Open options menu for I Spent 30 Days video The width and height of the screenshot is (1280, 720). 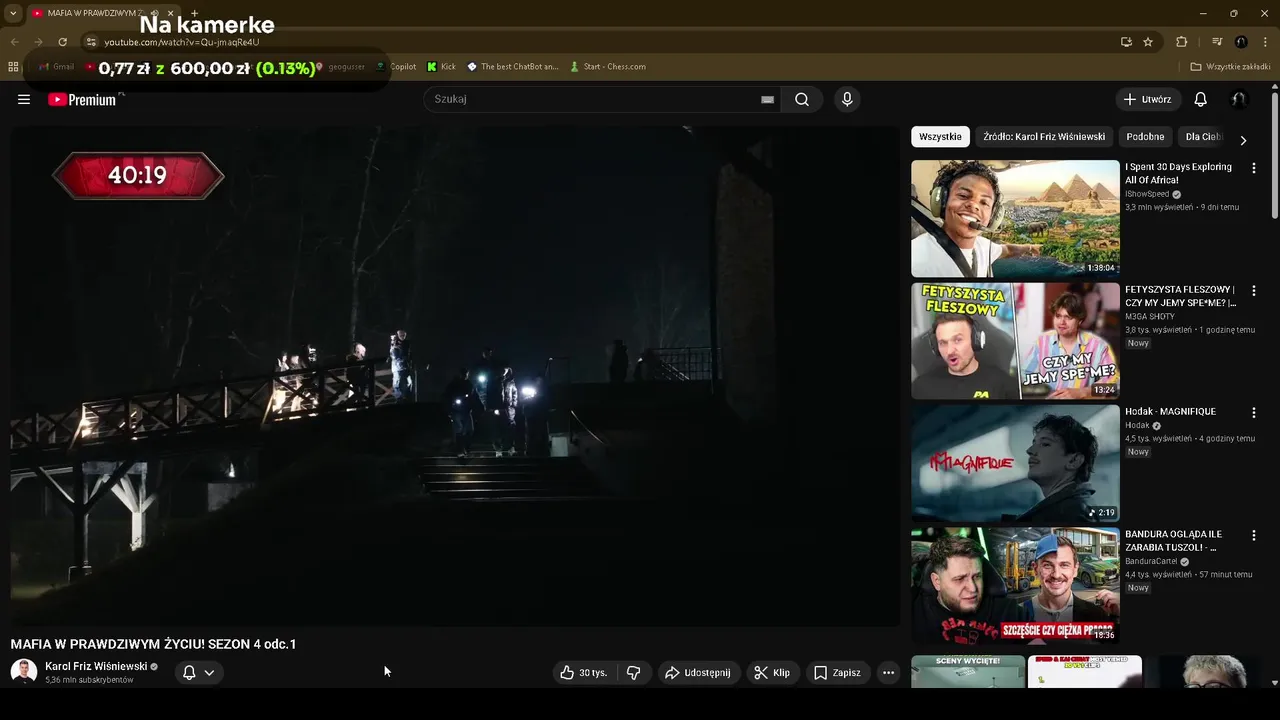pos(1254,168)
